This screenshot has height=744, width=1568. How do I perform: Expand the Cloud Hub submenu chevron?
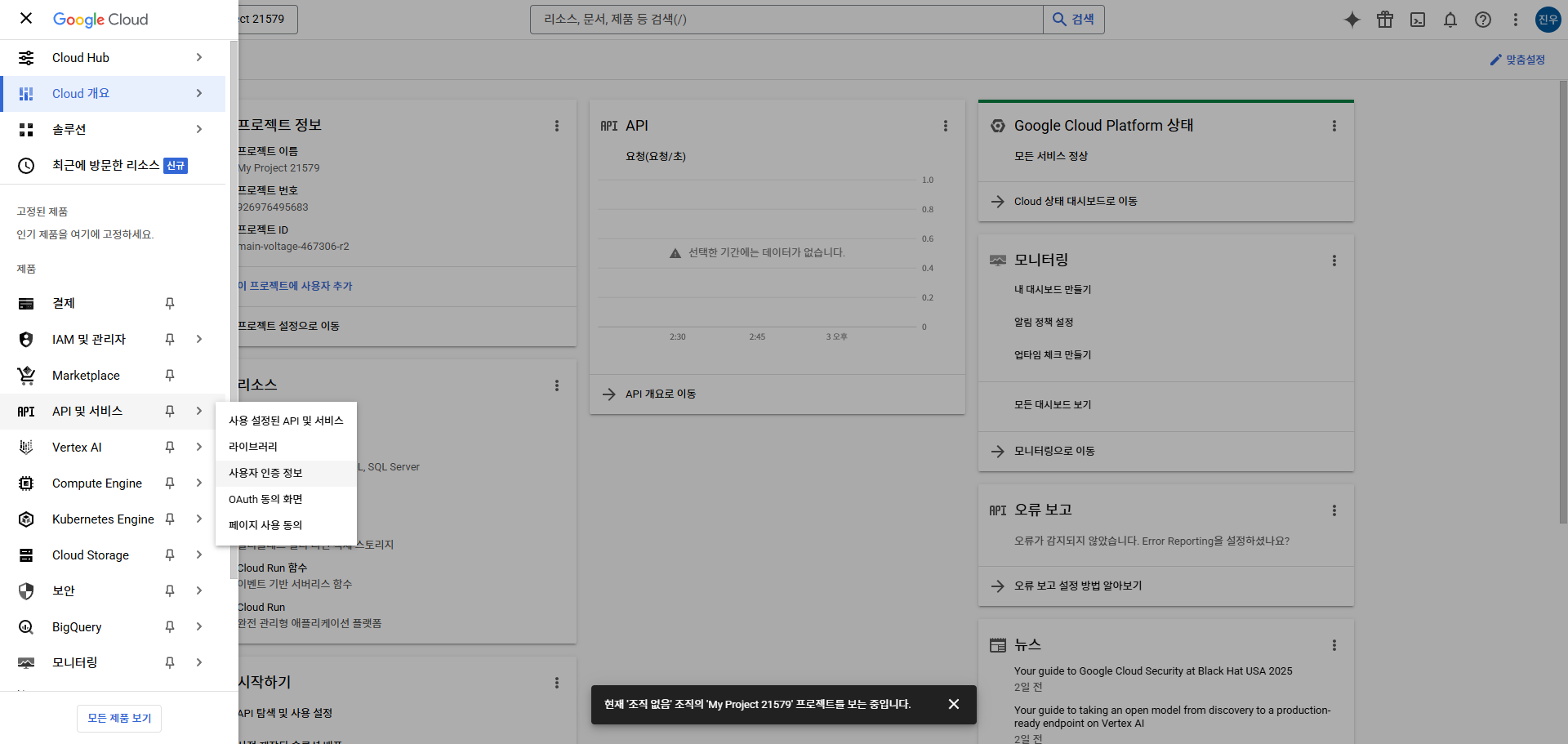(199, 57)
